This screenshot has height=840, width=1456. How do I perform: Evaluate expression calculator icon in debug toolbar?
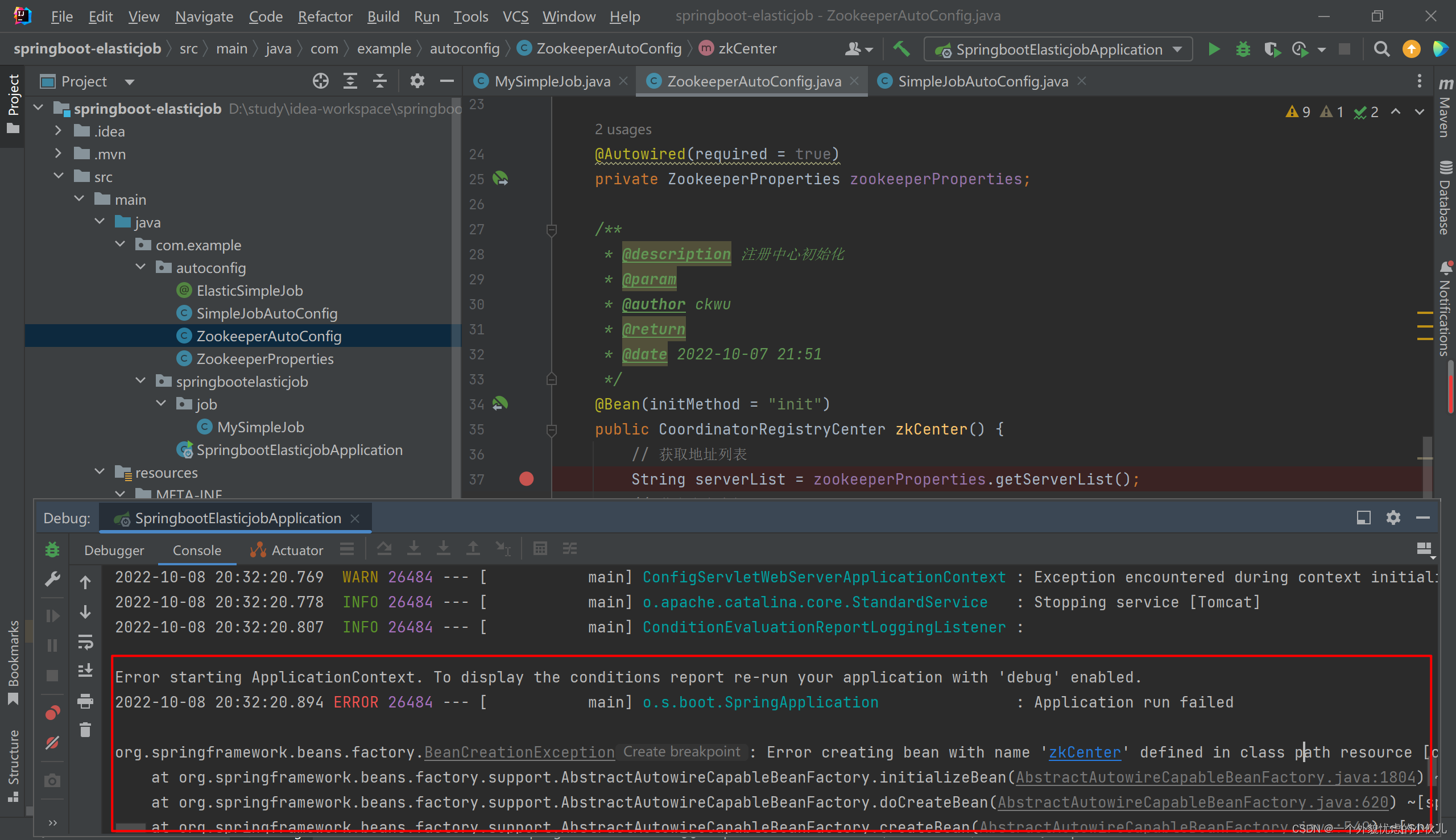coord(540,549)
